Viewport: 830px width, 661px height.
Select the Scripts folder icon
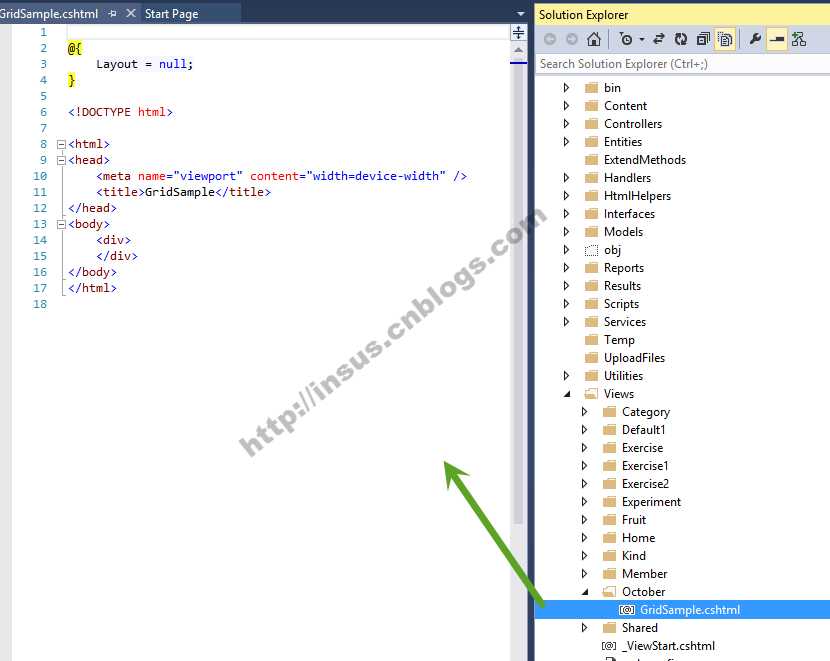[x=591, y=304]
